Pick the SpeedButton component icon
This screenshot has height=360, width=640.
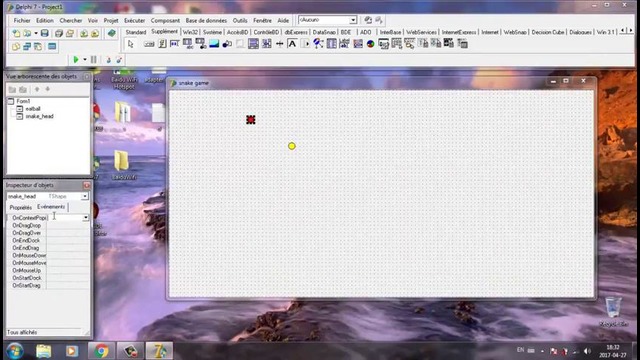click(x=162, y=44)
